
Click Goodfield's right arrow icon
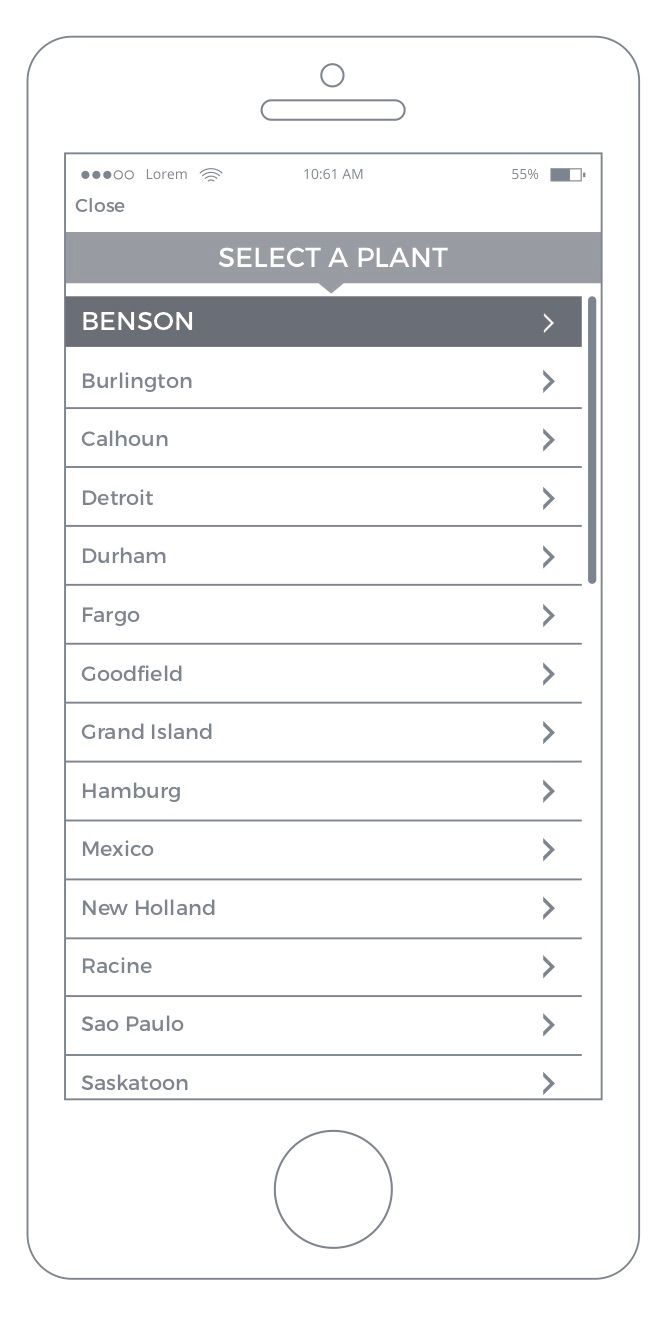tap(548, 674)
